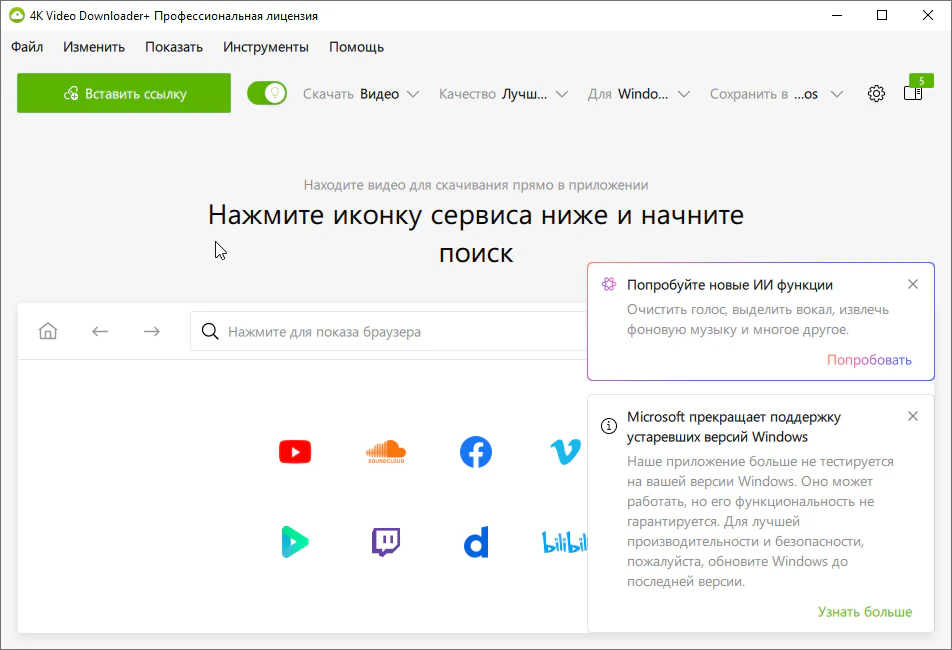Go back with the left arrow

(x=100, y=331)
